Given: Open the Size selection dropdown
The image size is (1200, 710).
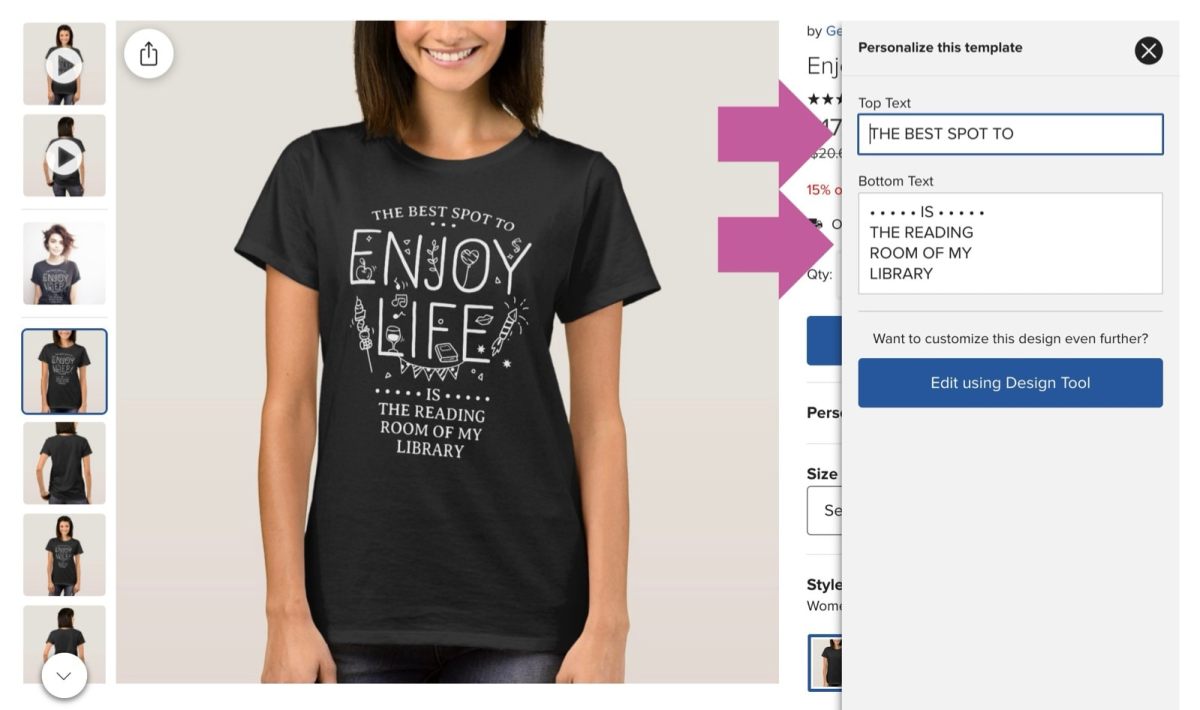Looking at the screenshot, I should (825, 511).
